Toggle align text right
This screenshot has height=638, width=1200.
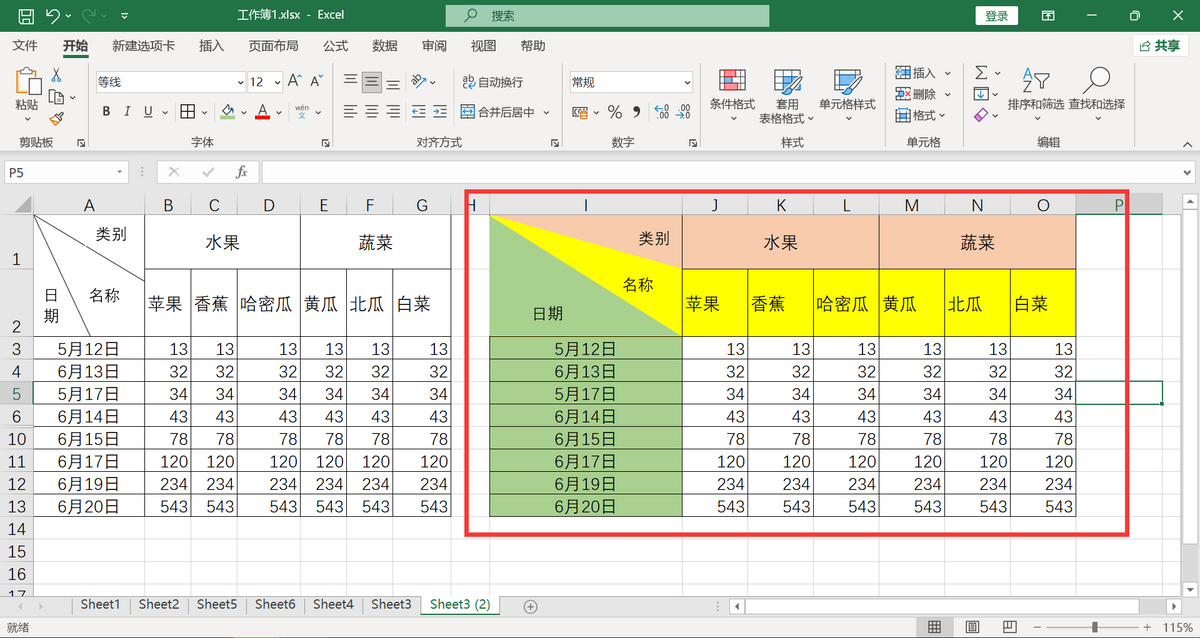tap(394, 112)
